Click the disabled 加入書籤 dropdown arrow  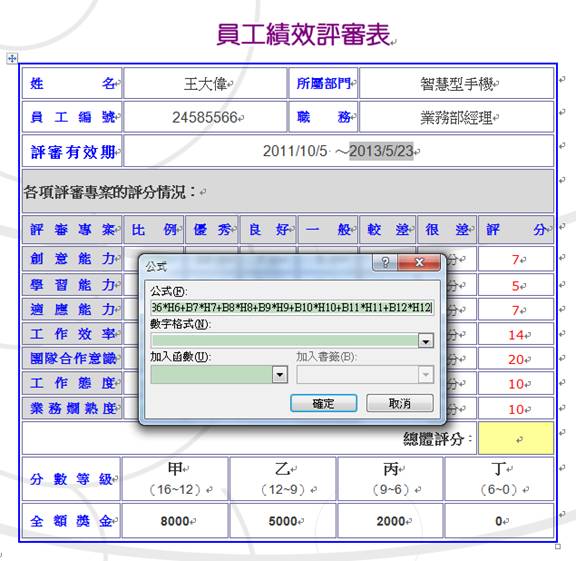tap(426, 374)
